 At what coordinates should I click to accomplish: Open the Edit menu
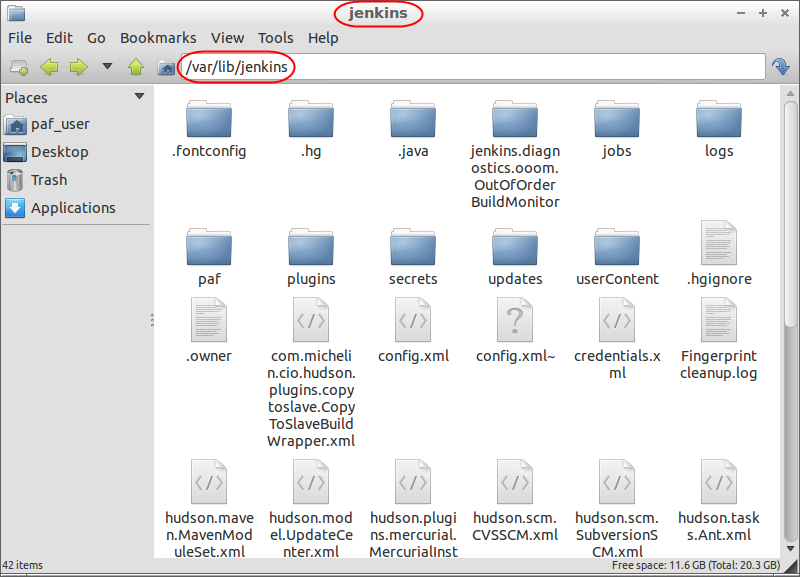pyautogui.click(x=59, y=38)
